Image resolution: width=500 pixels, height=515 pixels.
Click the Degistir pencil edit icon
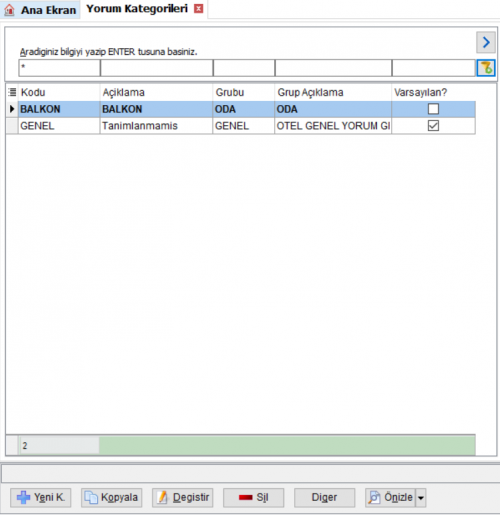pyautogui.click(x=162, y=497)
